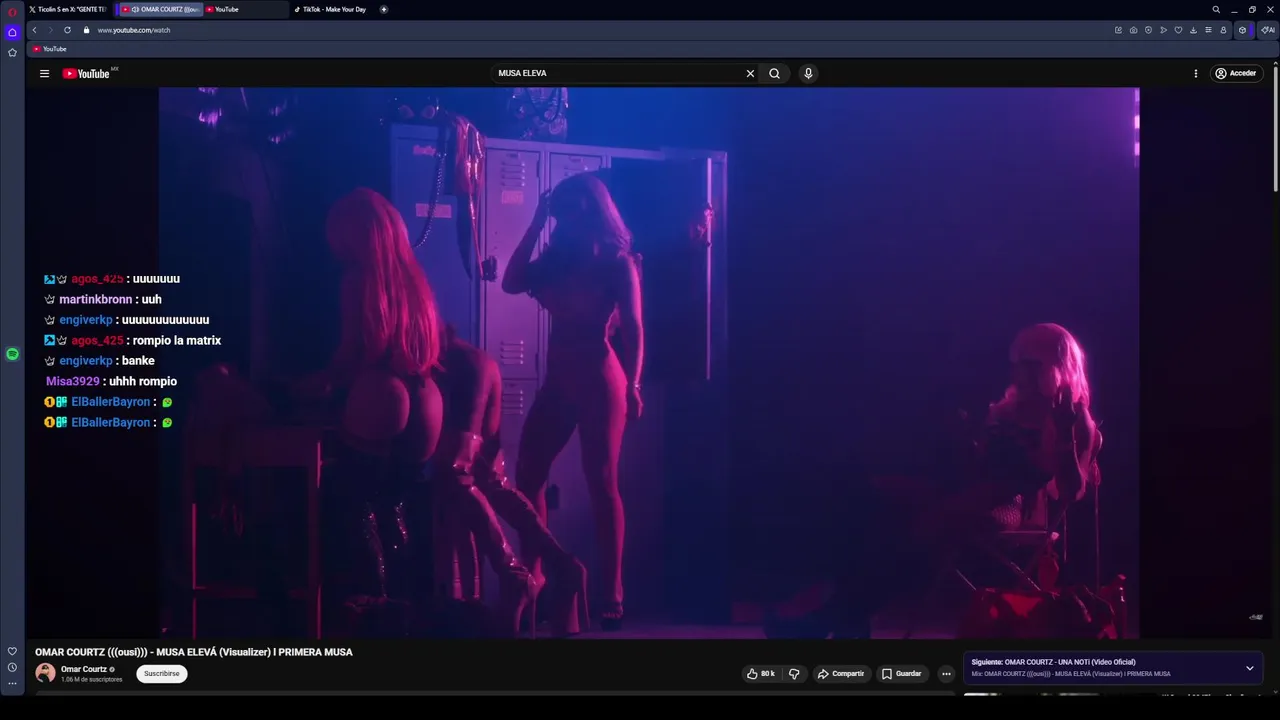1280x720 pixels.
Task: Subscribe with the Suscribirse button
Action: tap(162, 674)
